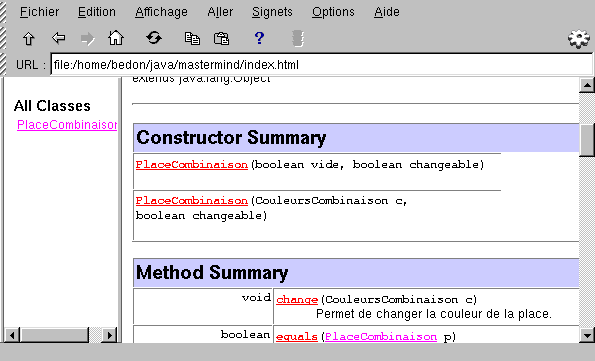This screenshot has height=361, width=595.
Task: Open PlaceCombinaison(boolean vide, boolean changeable) constructor link
Action: (192, 164)
